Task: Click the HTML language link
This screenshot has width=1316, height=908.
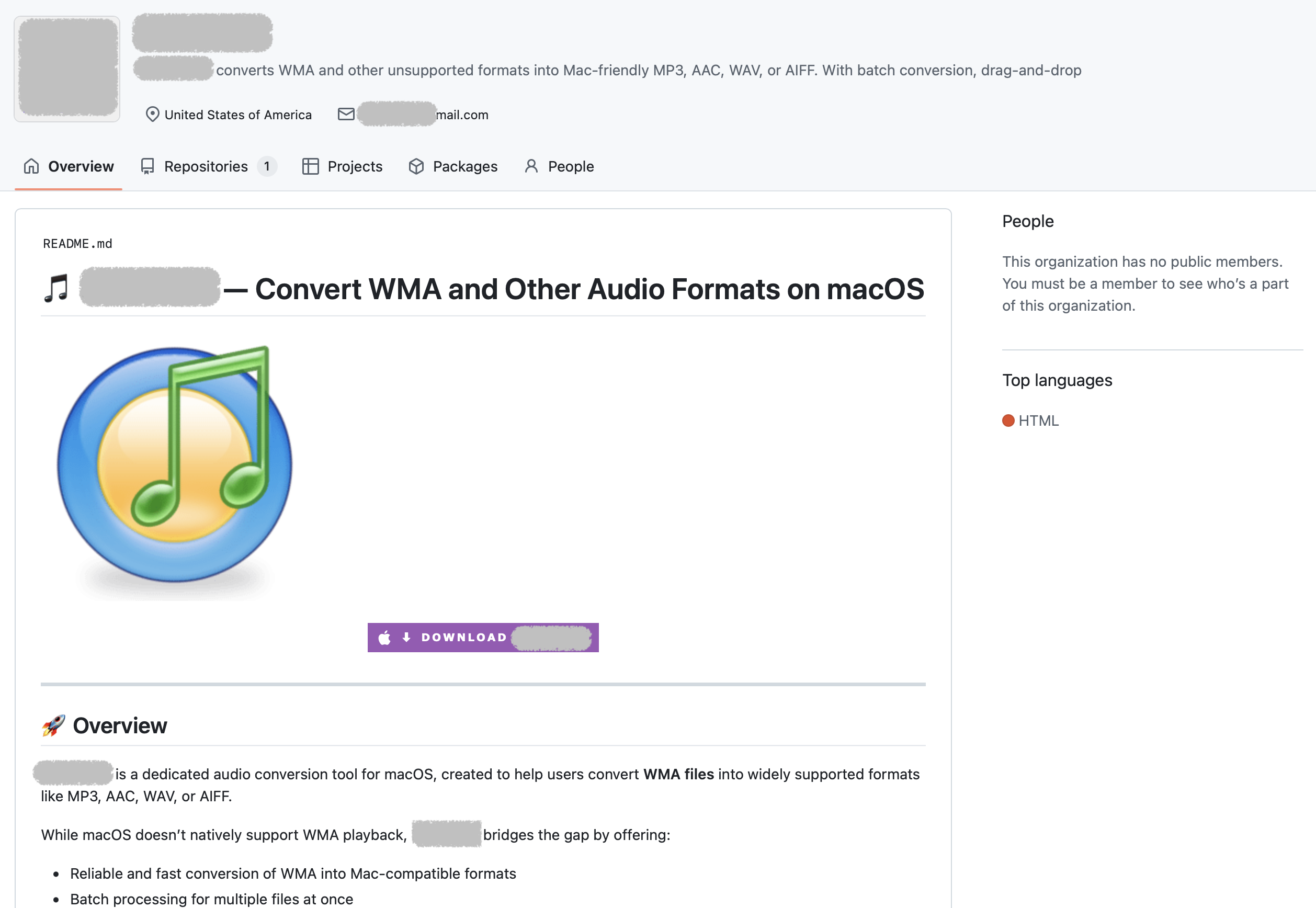Action: pos(1038,421)
